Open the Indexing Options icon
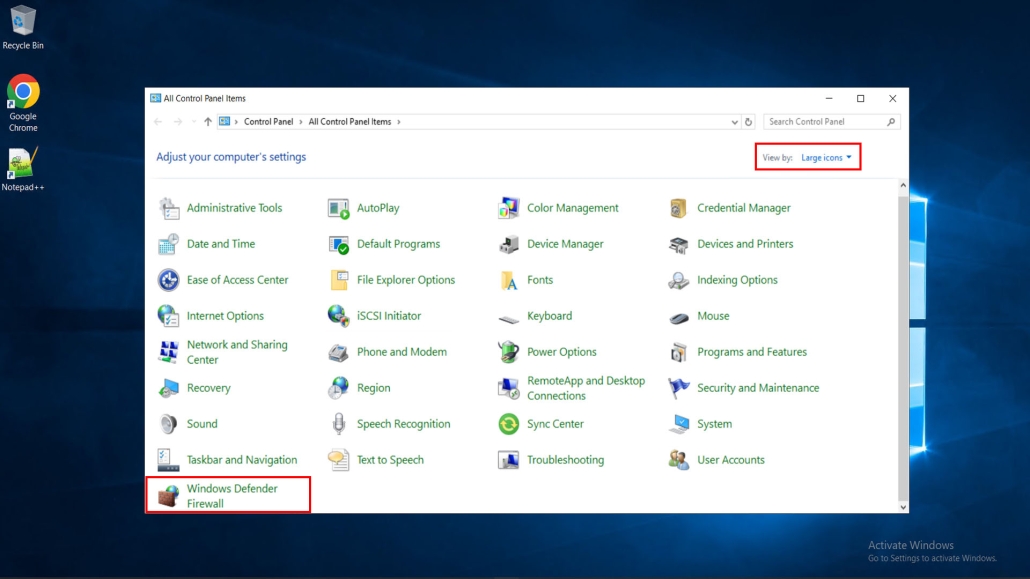 pyautogui.click(x=679, y=280)
